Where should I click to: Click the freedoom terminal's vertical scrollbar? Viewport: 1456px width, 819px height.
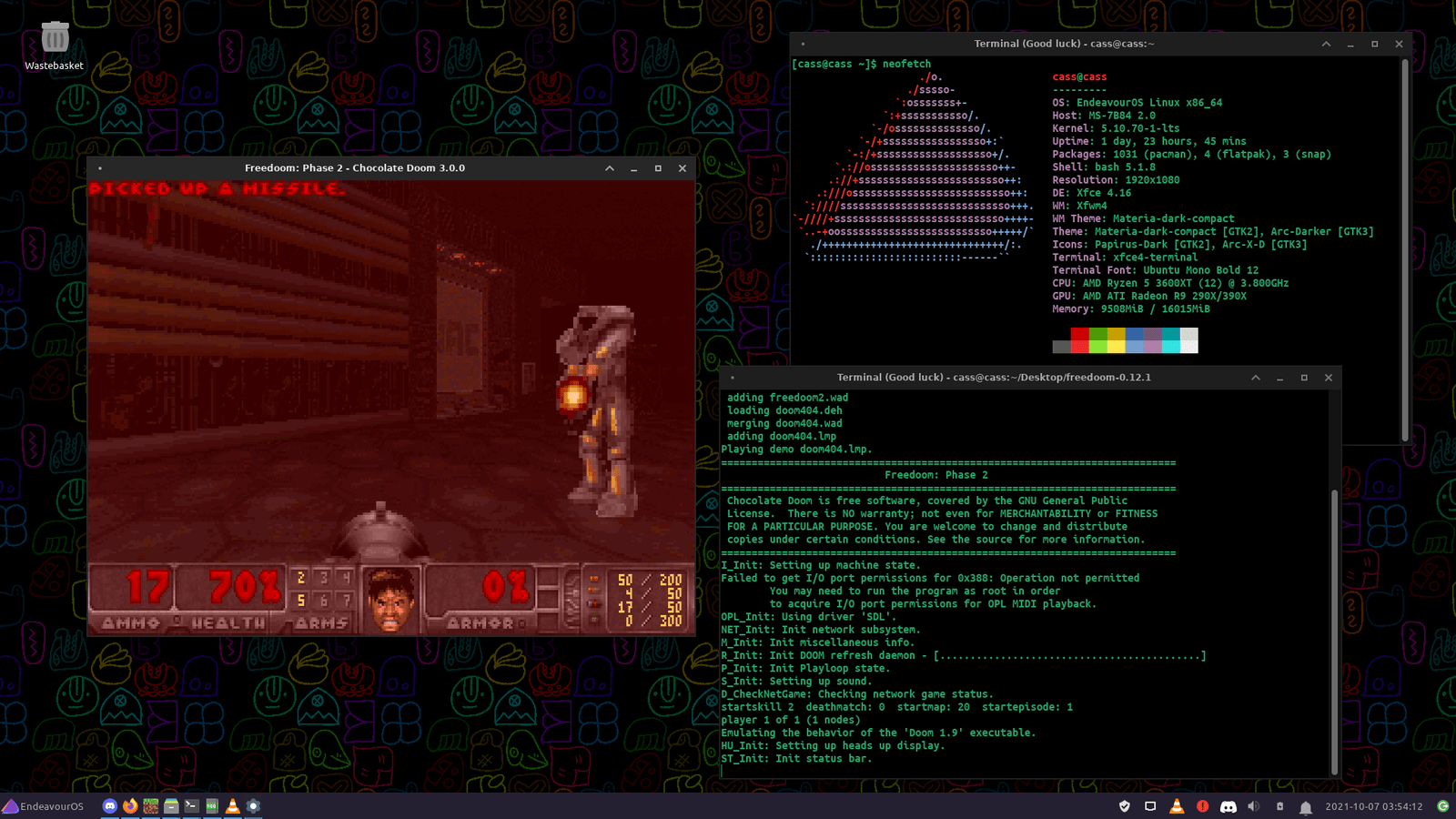[x=1334, y=628]
